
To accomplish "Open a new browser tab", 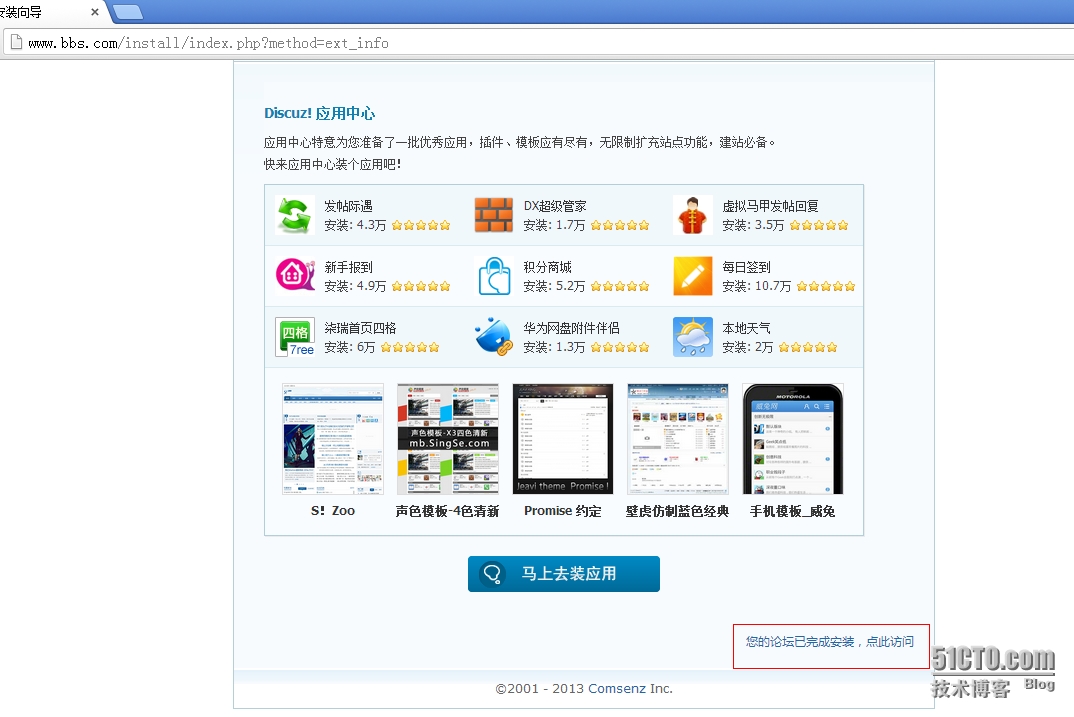I will pos(127,12).
